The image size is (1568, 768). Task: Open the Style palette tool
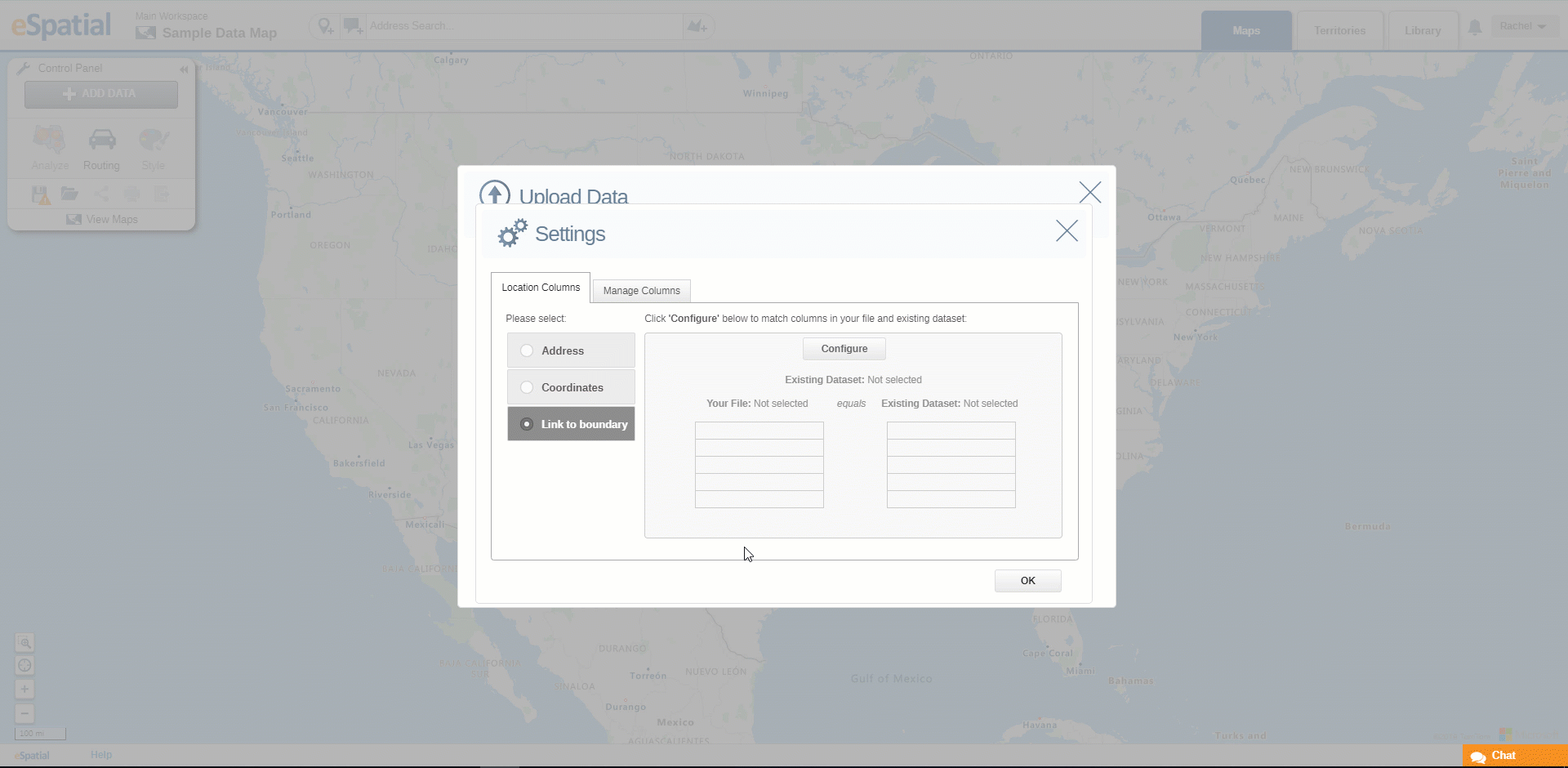pos(154,149)
